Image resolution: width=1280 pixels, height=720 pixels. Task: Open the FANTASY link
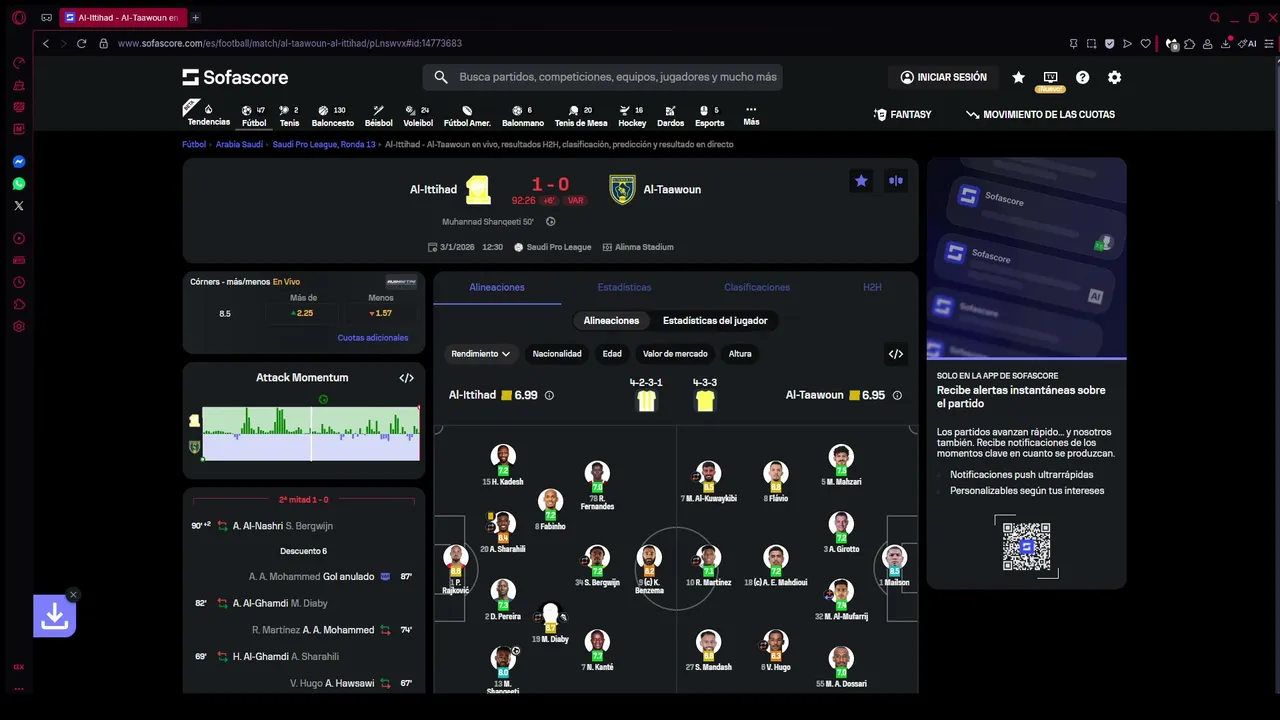pyautogui.click(x=902, y=115)
